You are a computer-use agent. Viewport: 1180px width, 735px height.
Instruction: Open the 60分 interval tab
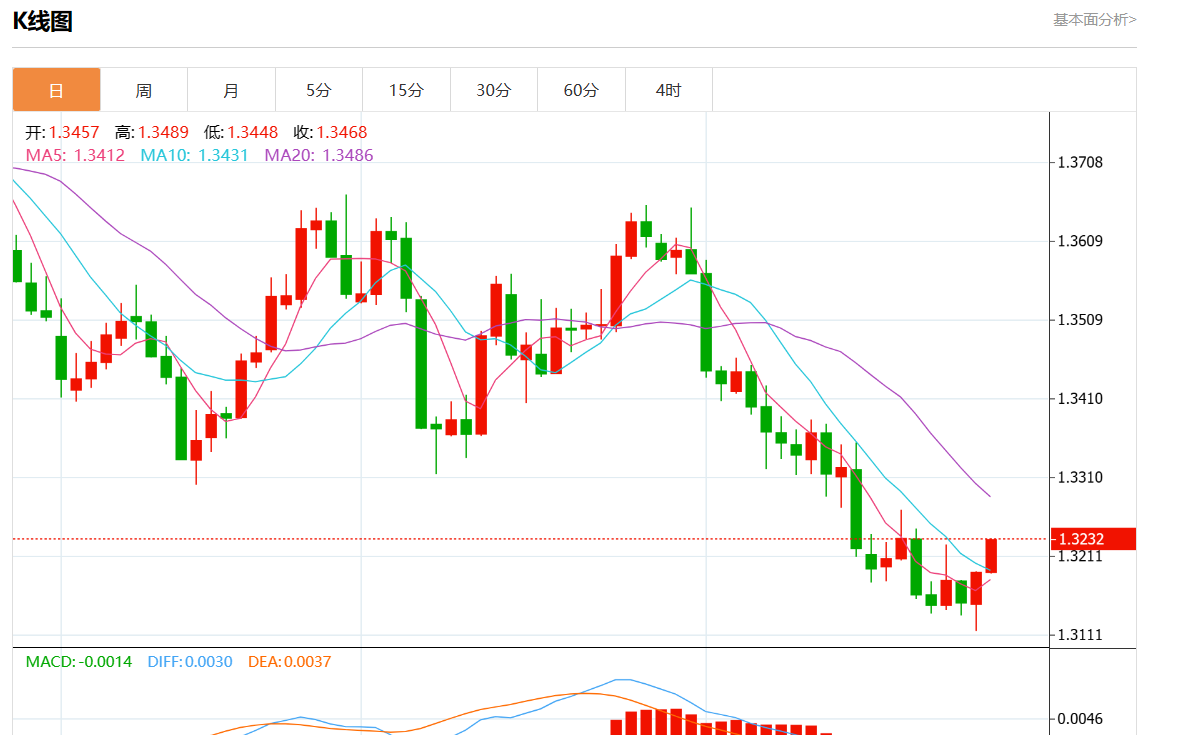[x=581, y=90]
